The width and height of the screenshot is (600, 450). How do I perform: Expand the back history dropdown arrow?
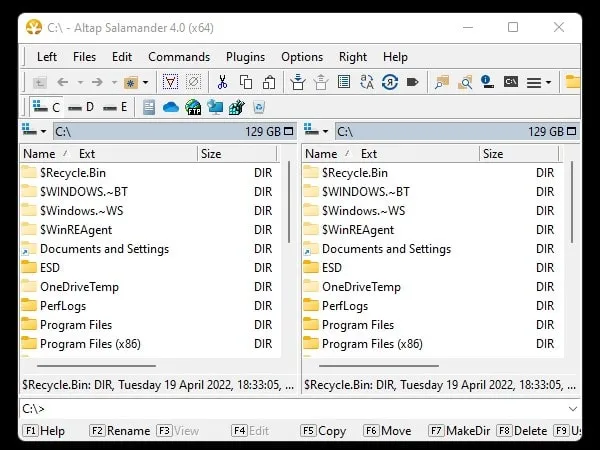coord(80,82)
